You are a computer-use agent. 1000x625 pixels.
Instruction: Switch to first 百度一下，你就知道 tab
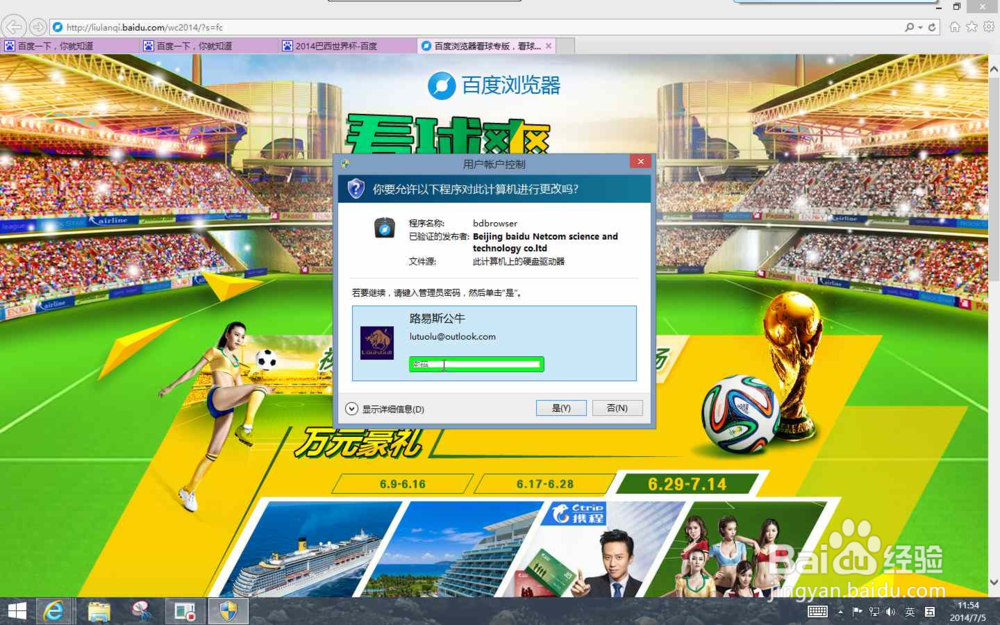click(x=70, y=46)
